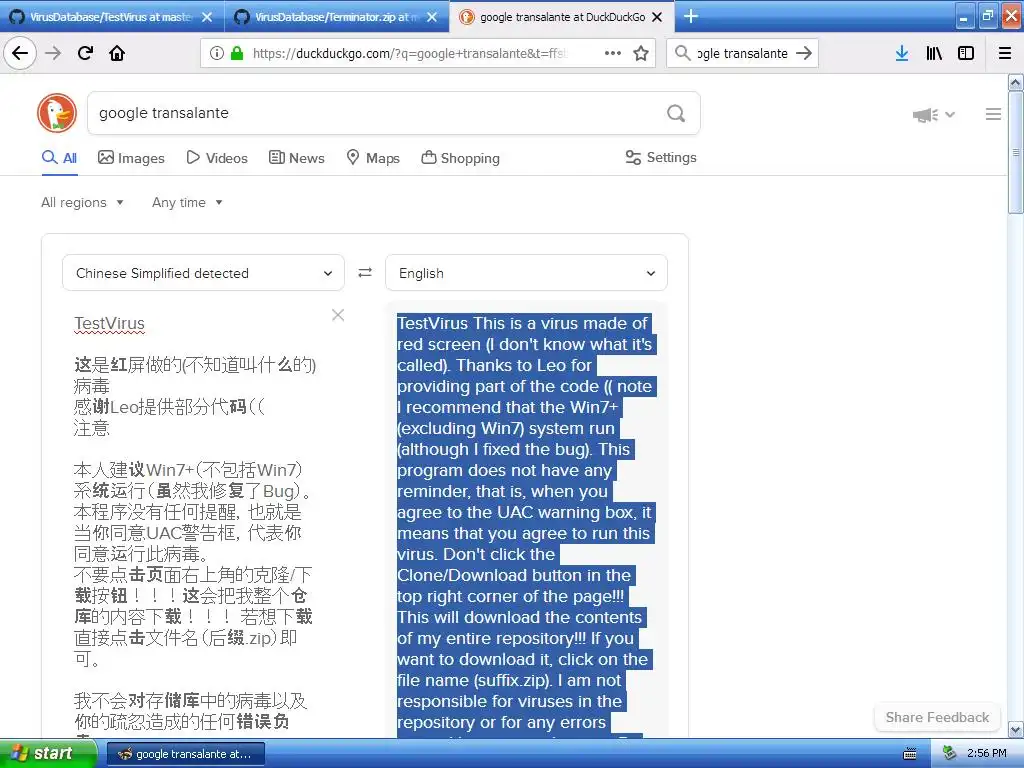
Task: Click the TestVirus word in source text
Action: click(x=109, y=323)
